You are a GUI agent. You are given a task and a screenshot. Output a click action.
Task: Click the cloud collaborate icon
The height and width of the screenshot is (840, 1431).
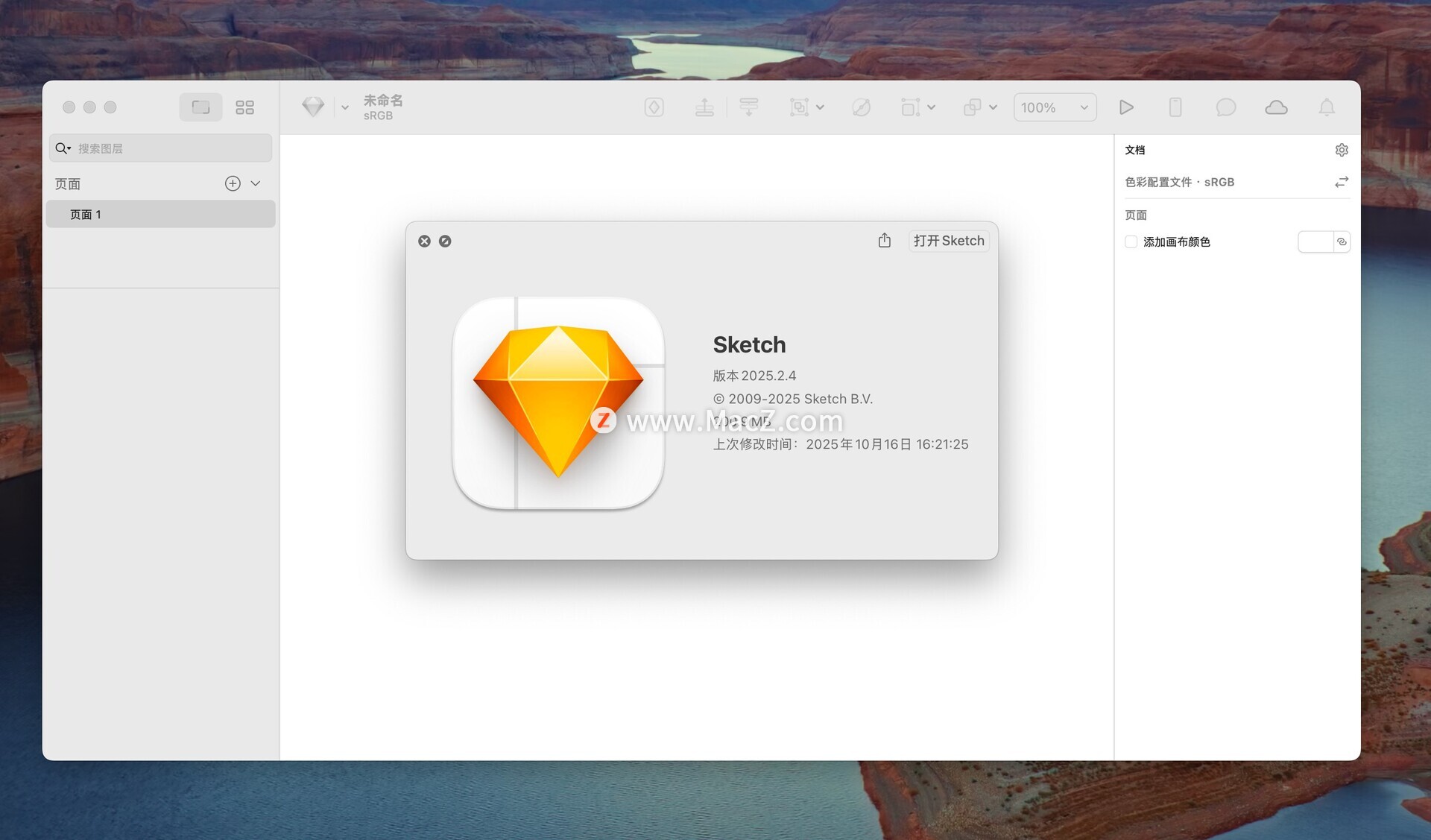pyautogui.click(x=1276, y=107)
